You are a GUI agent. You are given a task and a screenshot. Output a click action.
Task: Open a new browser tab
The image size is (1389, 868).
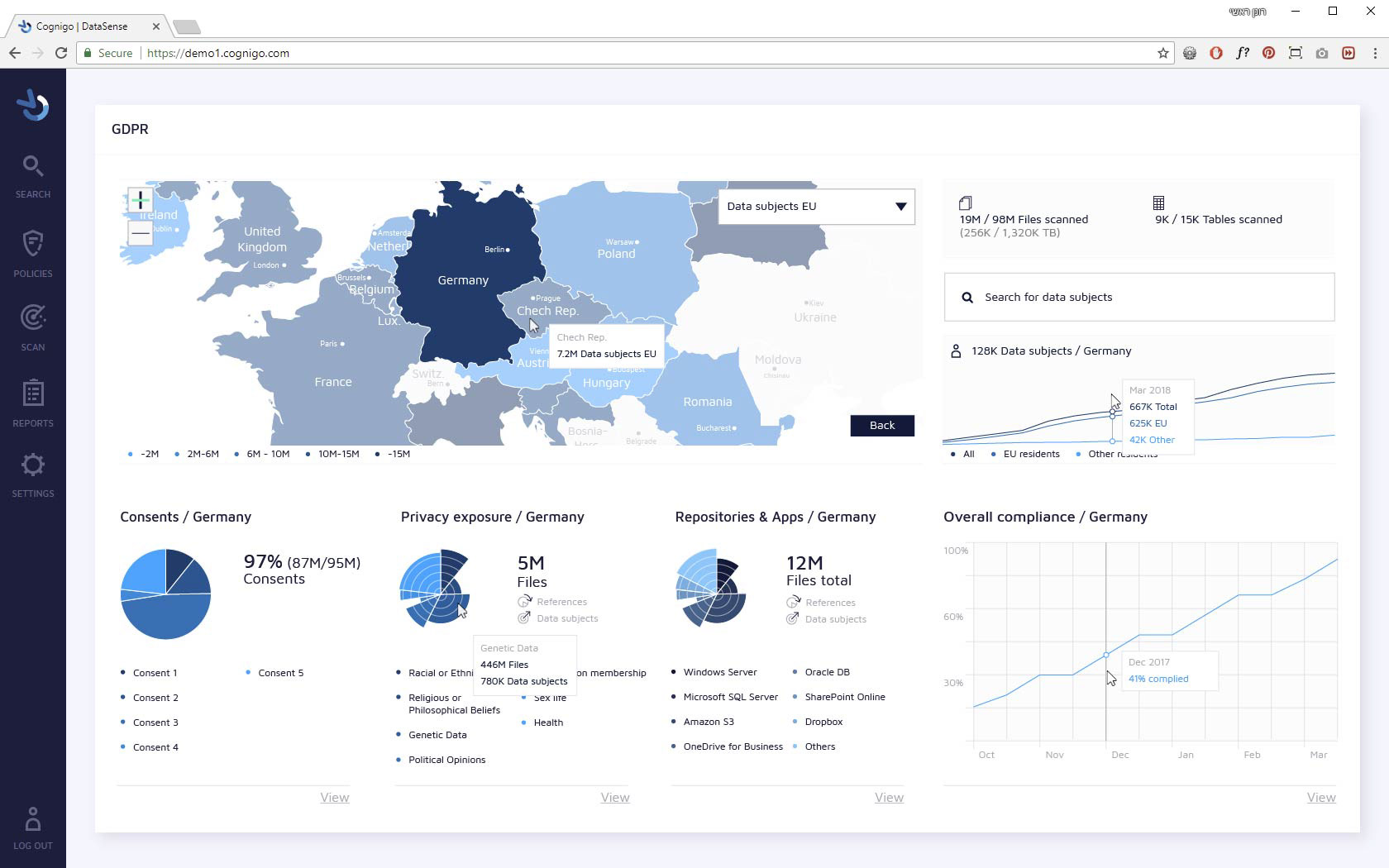[187, 27]
